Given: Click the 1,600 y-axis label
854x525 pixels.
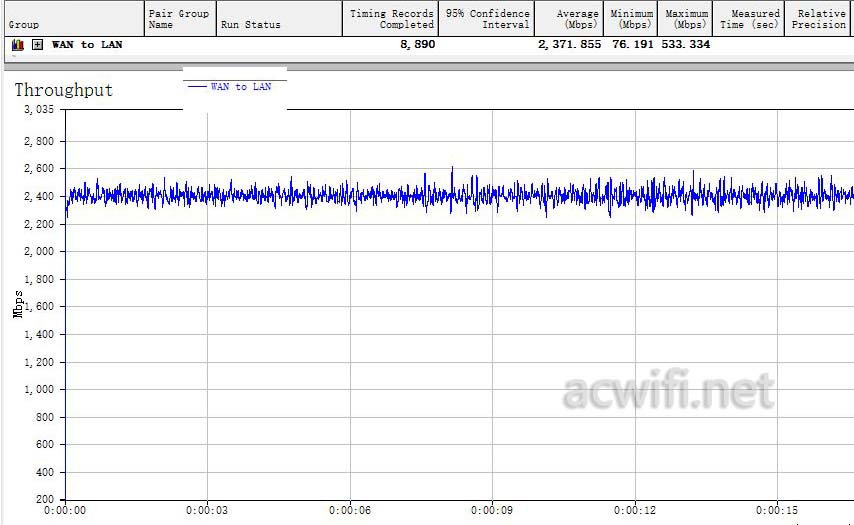Looking at the screenshot, I should point(39,306).
